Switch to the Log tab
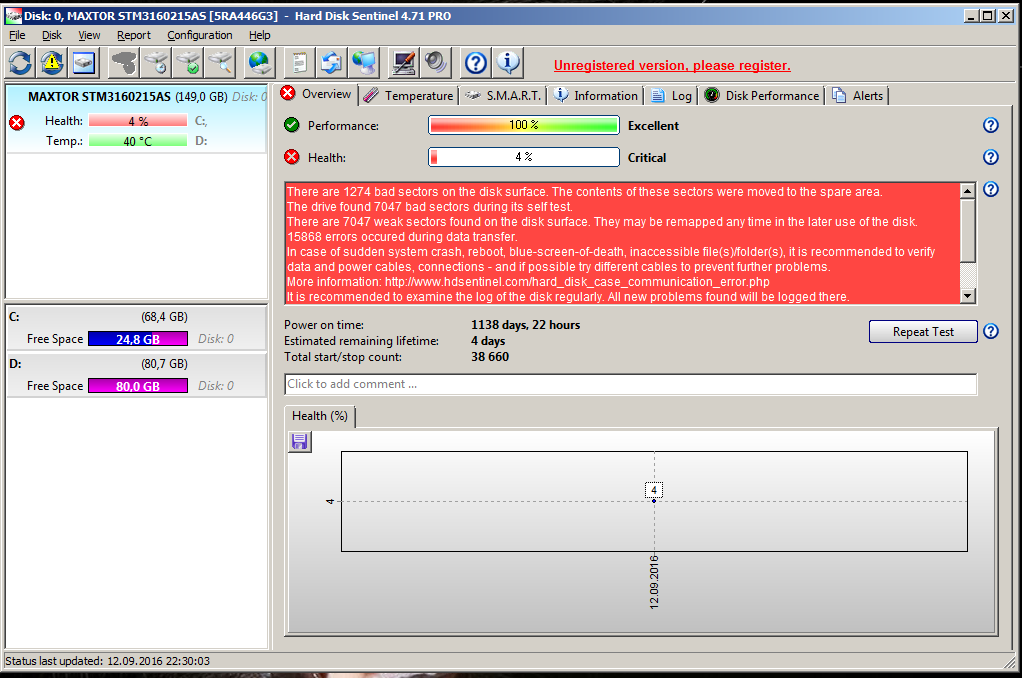Image resolution: width=1022 pixels, height=678 pixels. 671,96
